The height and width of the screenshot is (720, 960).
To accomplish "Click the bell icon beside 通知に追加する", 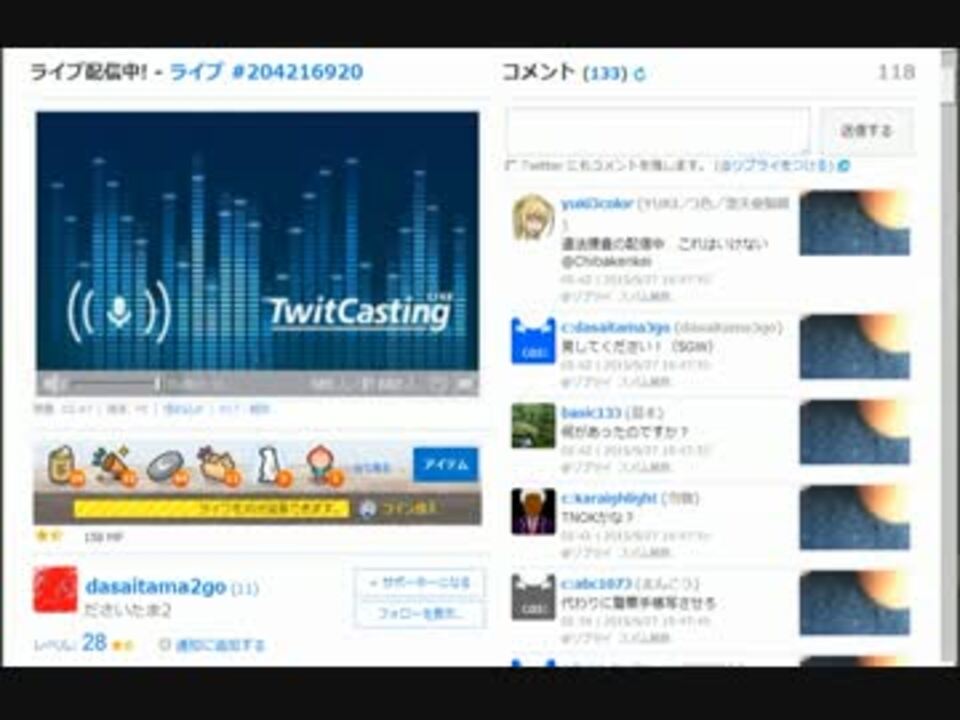I will point(164,645).
